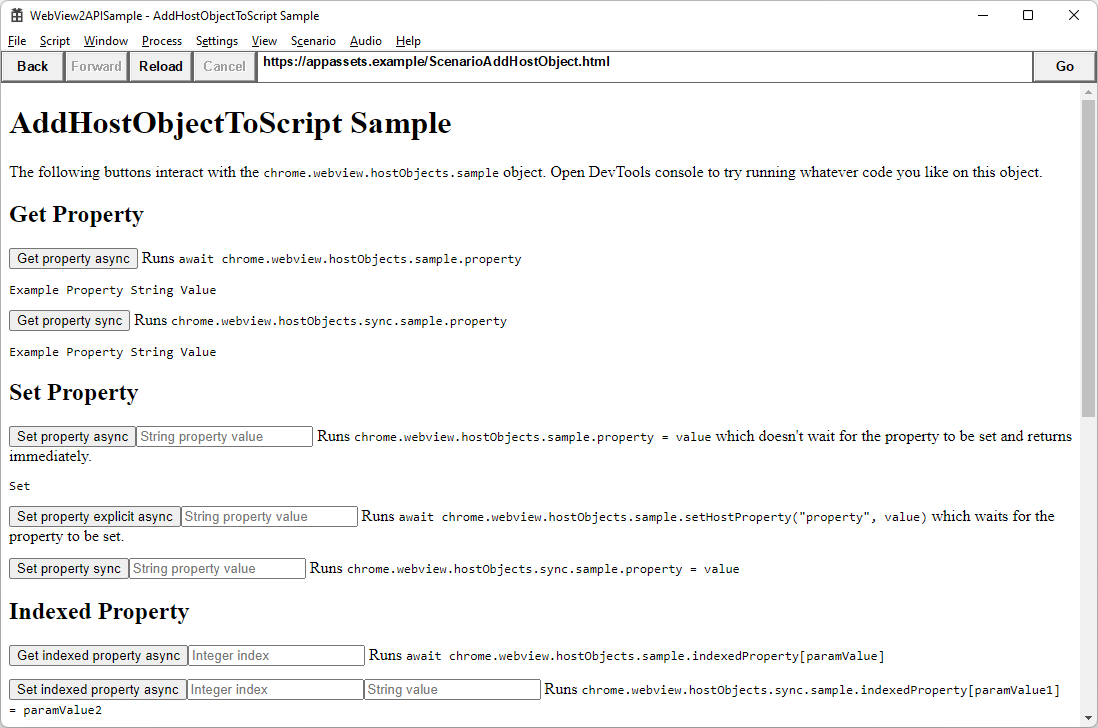This screenshot has height=728, width=1098.
Task: Click the Set property async button
Action: coord(71,436)
